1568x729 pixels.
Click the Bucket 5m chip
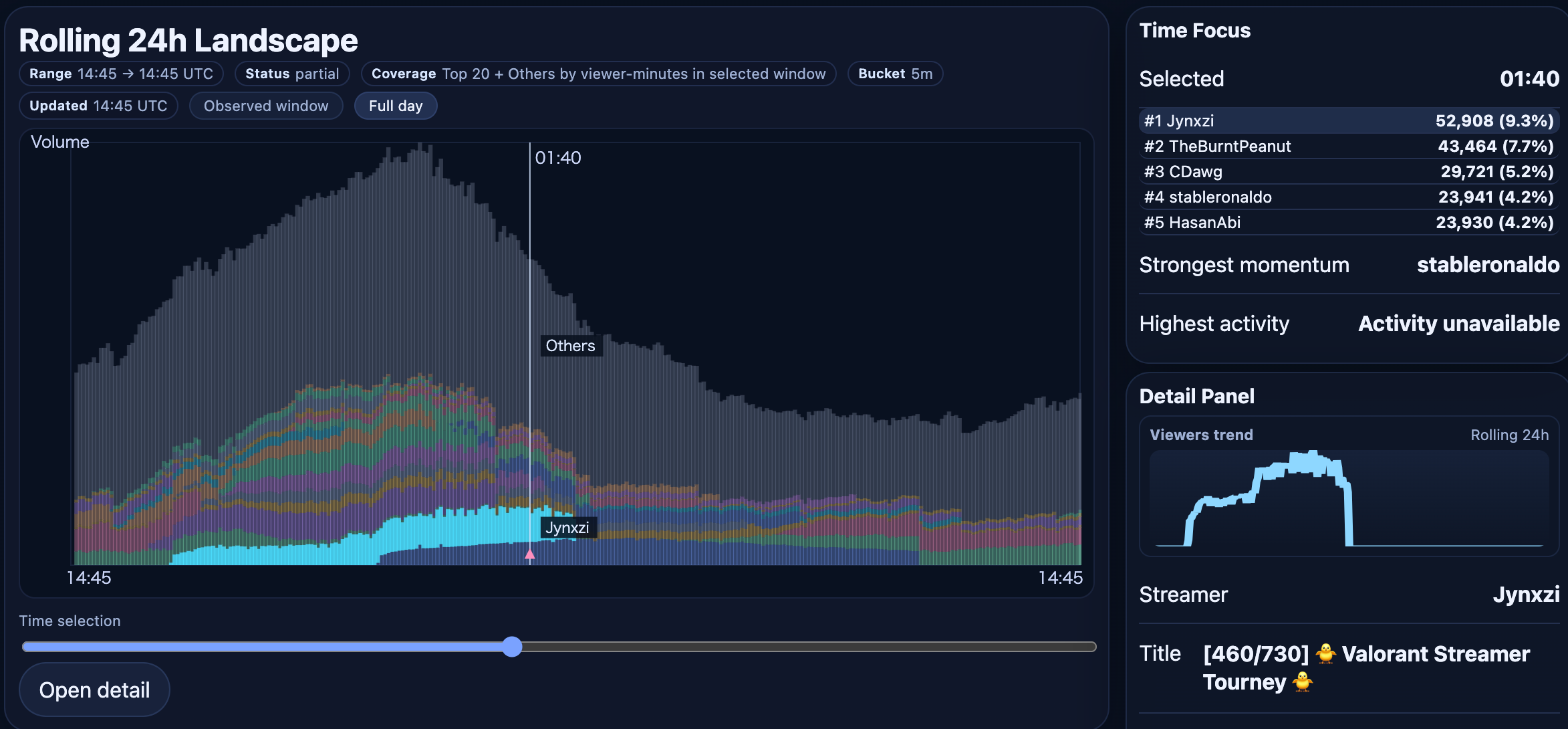[895, 74]
